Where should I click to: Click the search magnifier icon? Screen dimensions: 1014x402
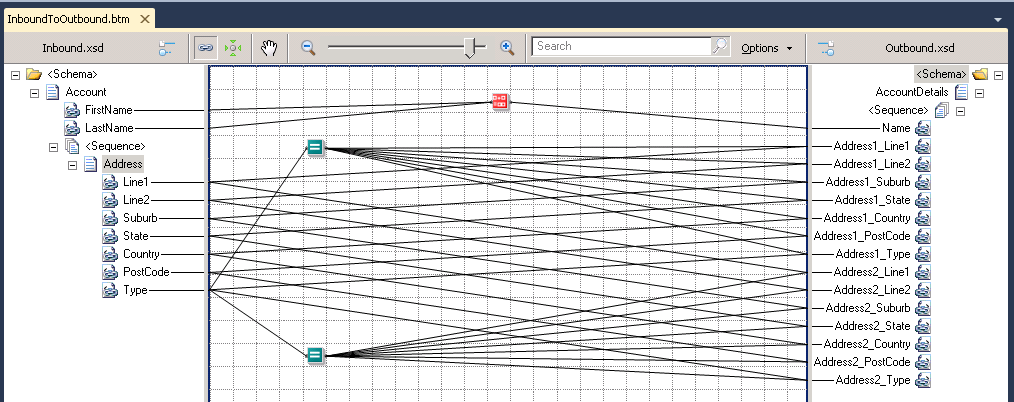(x=719, y=47)
